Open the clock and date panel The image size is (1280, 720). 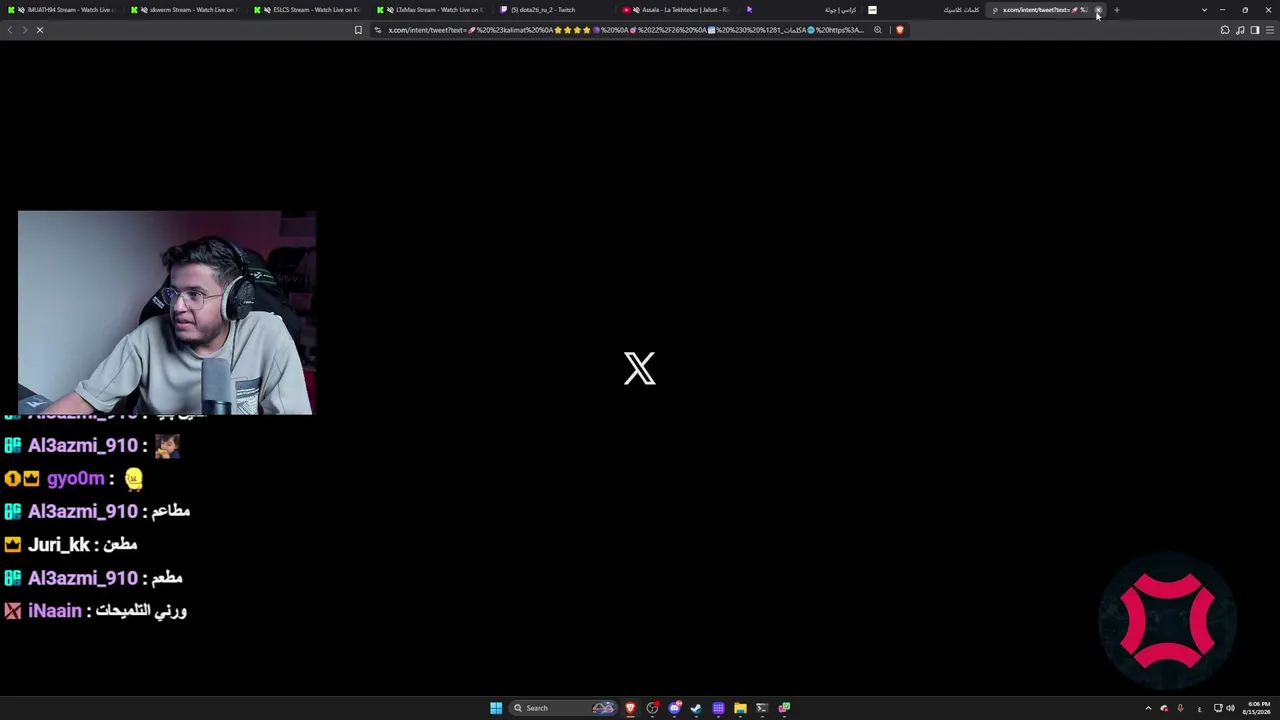tap(1258, 708)
